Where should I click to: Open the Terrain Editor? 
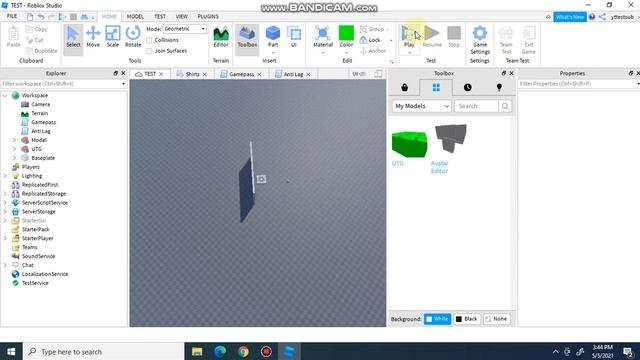(221, 37)
